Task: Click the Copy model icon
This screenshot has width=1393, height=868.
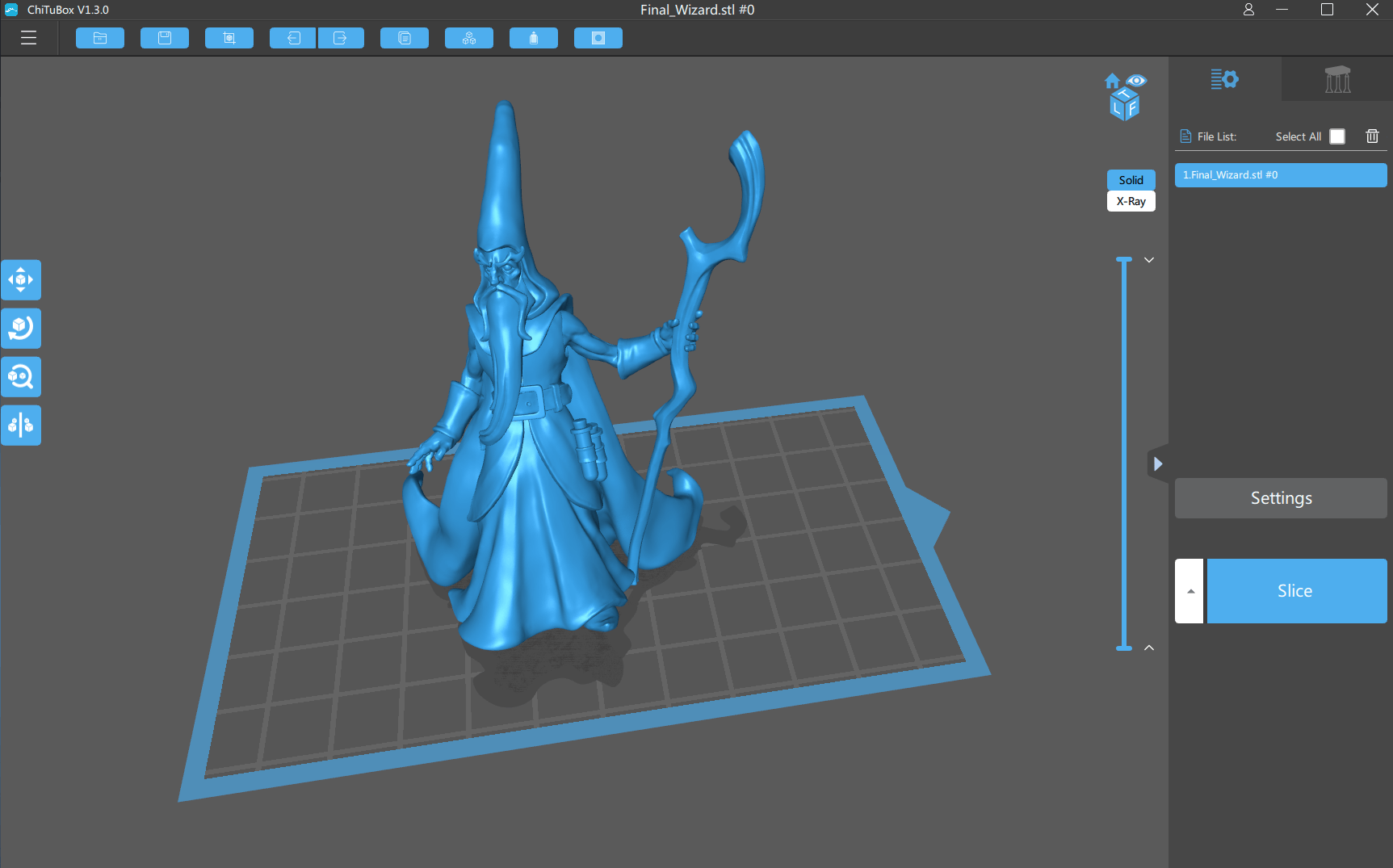Action: 404,37
